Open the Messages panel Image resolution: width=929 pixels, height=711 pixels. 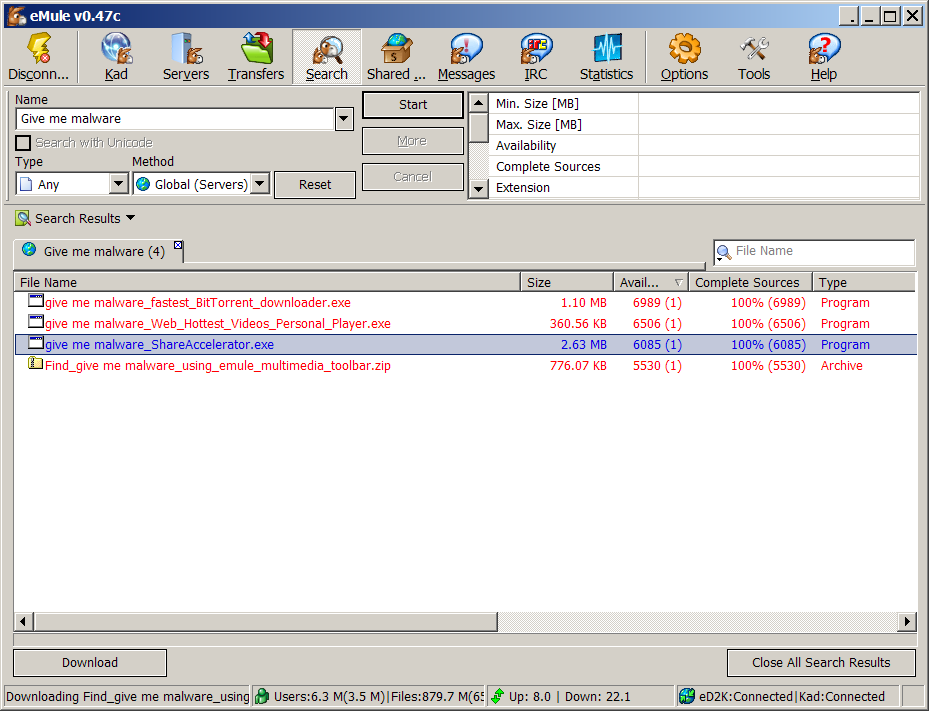466,57
